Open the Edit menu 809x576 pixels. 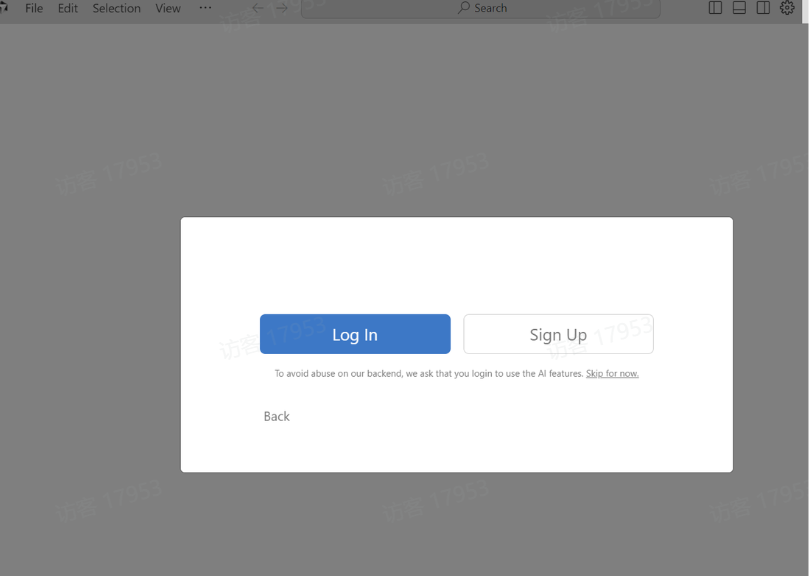(68, 8)
